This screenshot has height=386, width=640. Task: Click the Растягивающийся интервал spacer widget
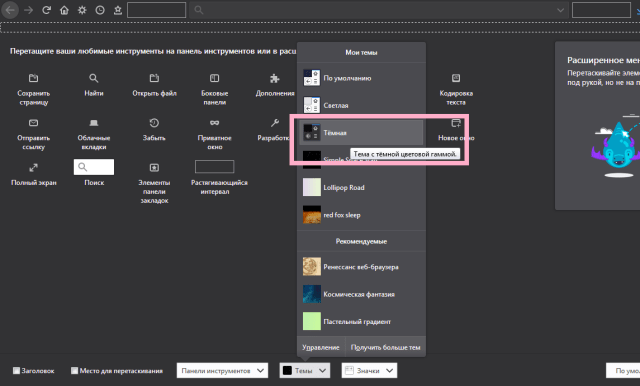214,166
